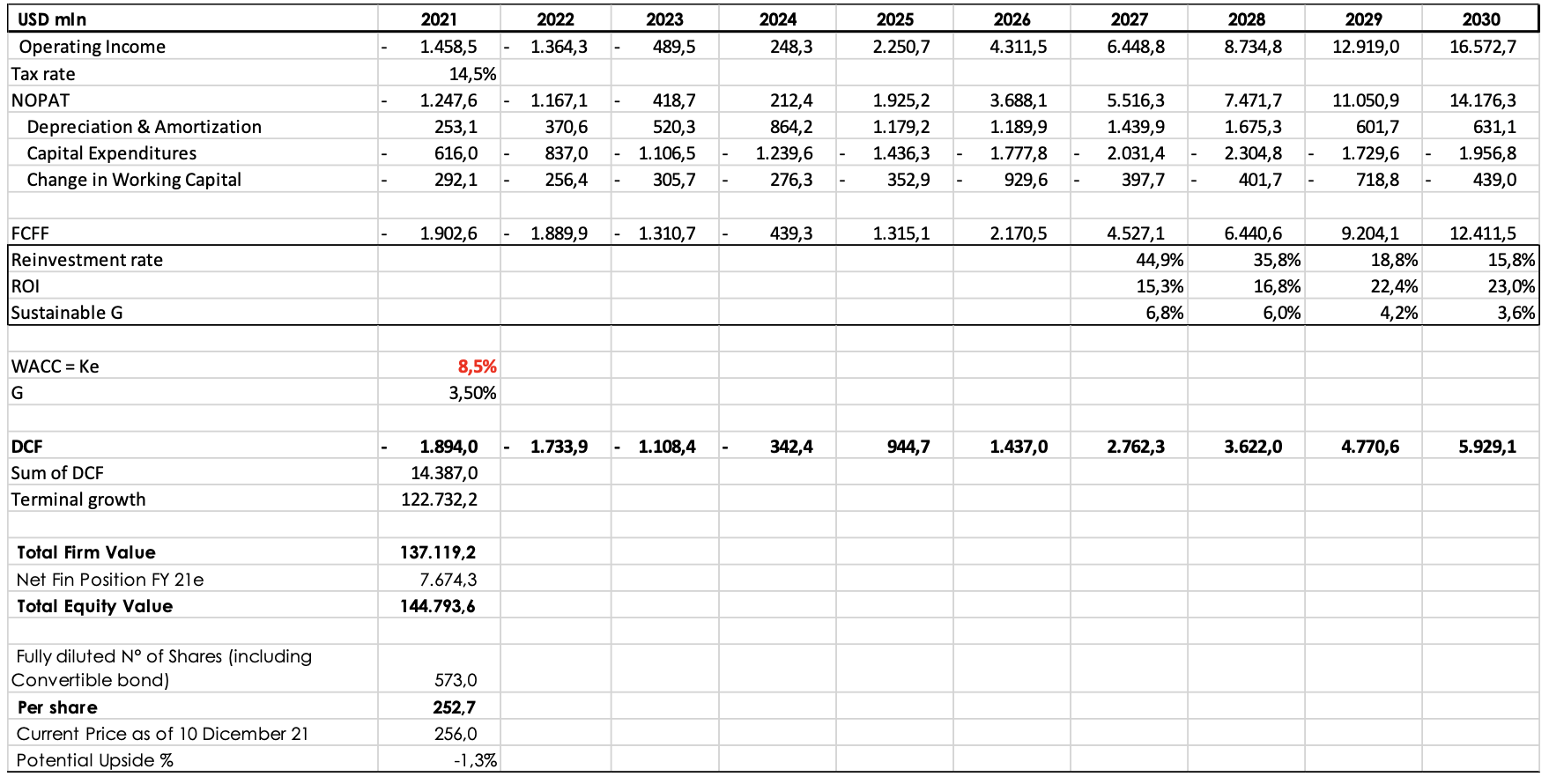
Task: Click Capital Expenditures 2022 value 837,0
Action: pos(566,153)
